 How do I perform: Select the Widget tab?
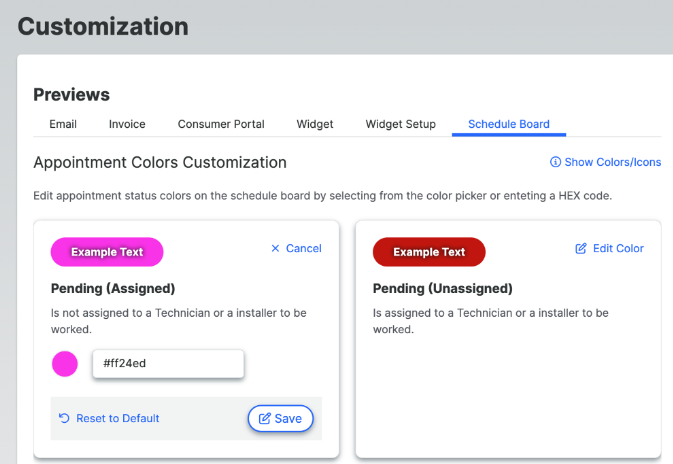click(315, 124)
